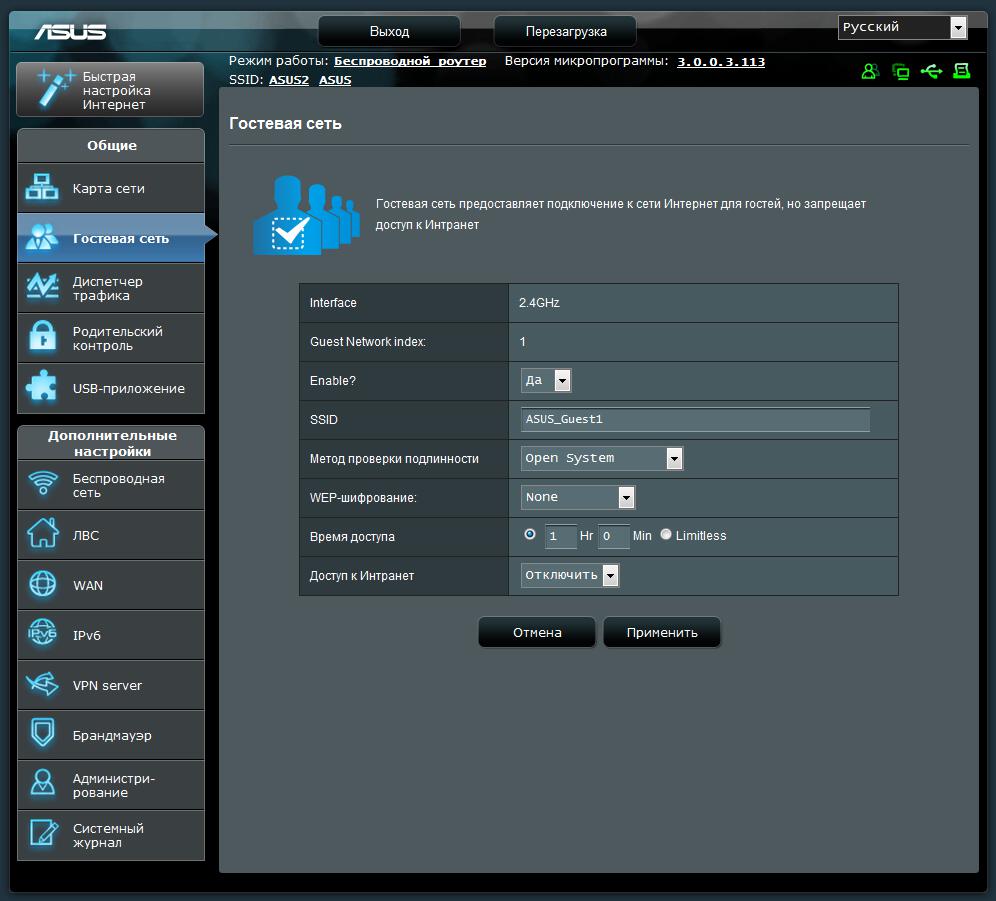Click the Гостевая сеть page heading
Image resolution: width=996 pixels, height=901 pixels.
[x=285, y=123]
